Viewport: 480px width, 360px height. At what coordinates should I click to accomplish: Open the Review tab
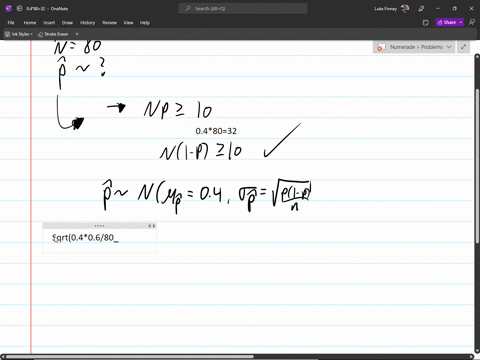pos(109,23)
